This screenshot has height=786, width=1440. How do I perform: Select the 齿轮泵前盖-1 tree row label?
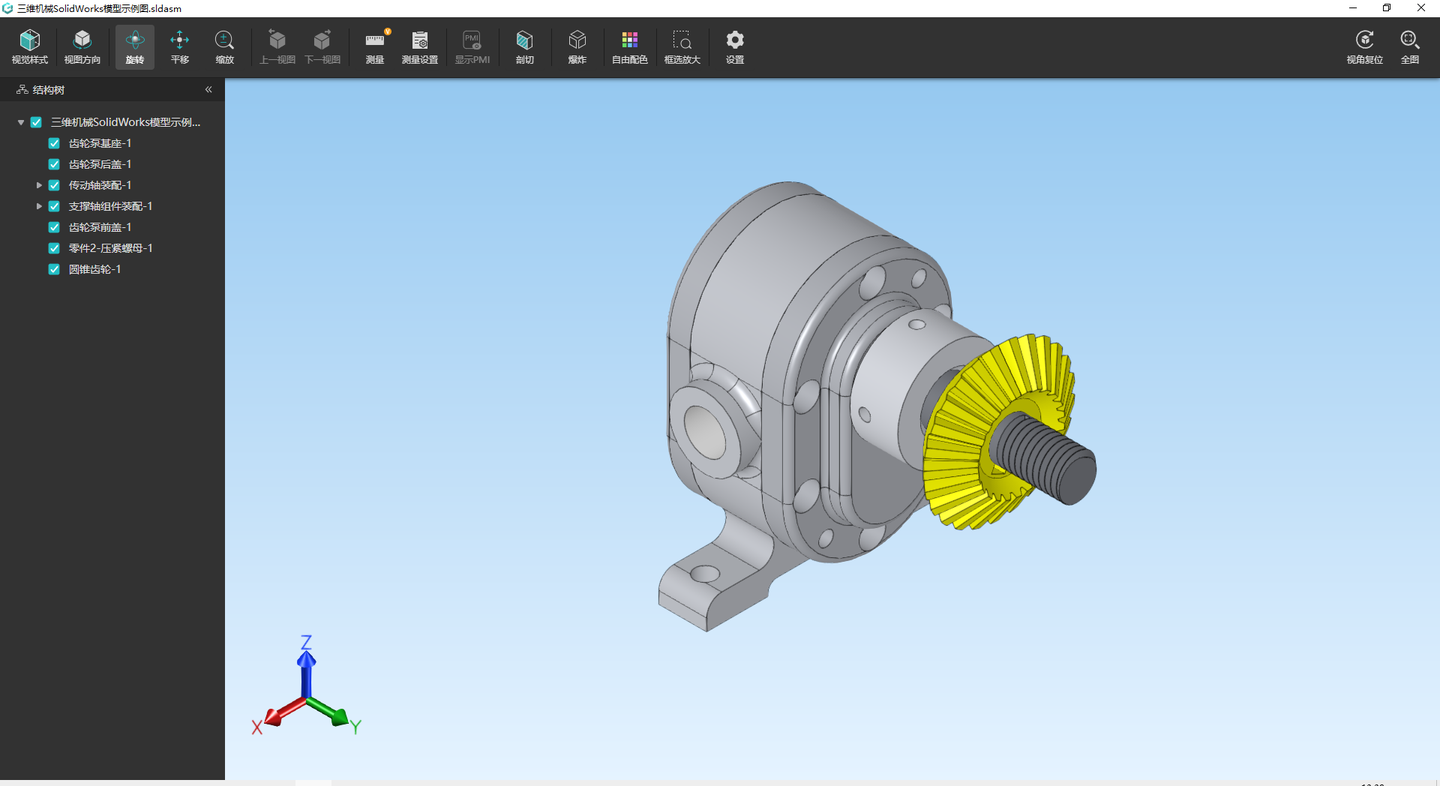100,228
